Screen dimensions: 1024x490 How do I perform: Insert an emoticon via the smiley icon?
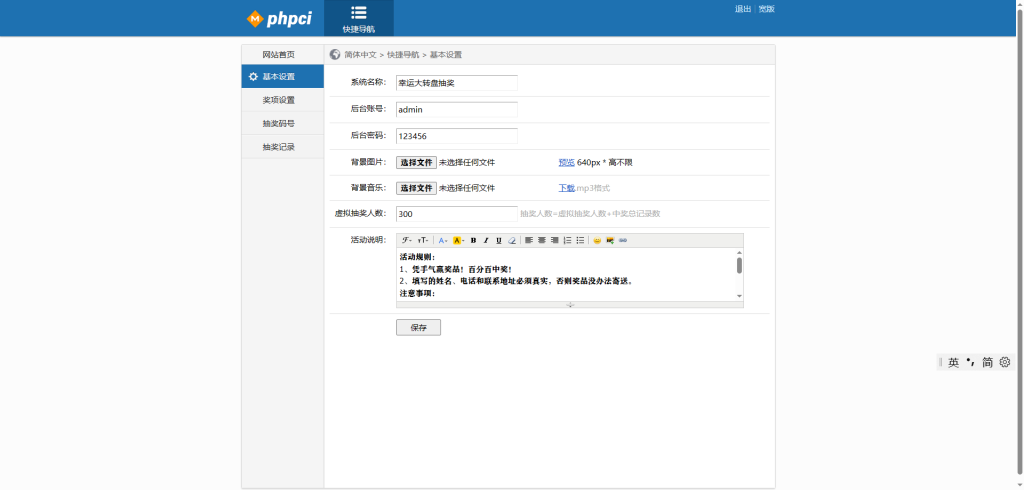pyautogui.click(x=597, y=240)
